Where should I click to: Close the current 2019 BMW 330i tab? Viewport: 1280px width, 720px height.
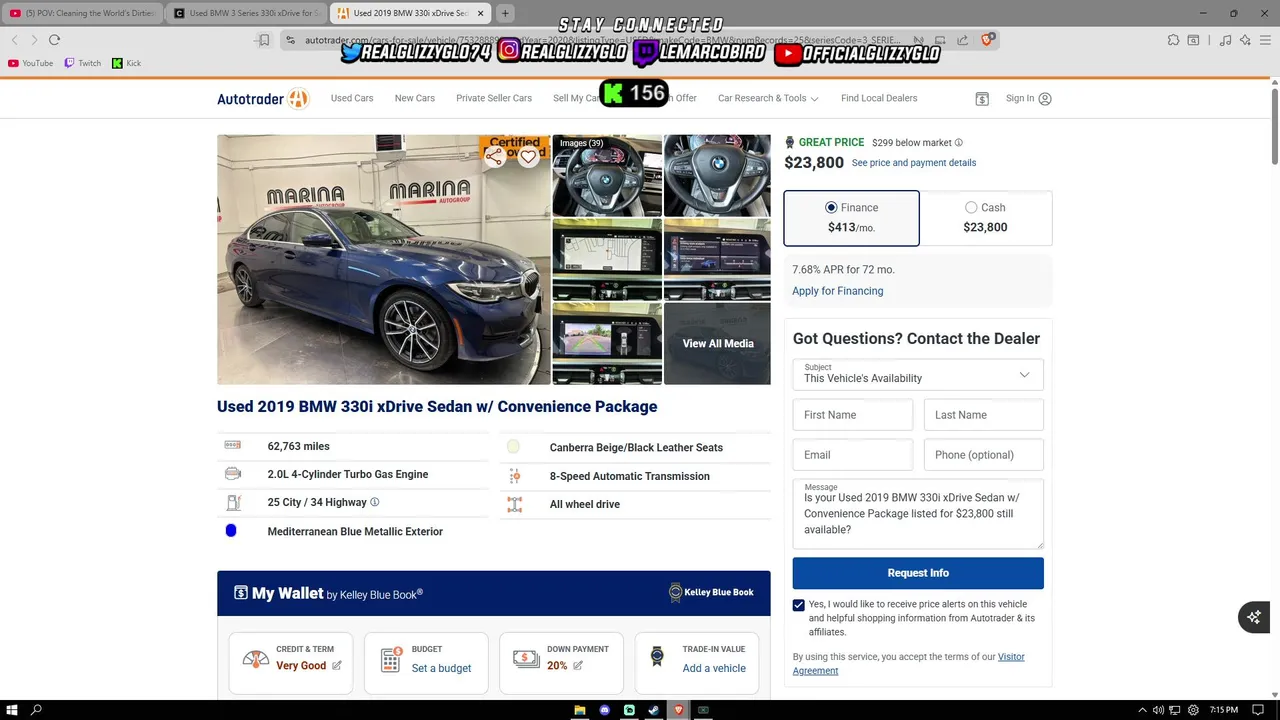tap(480, 13)
